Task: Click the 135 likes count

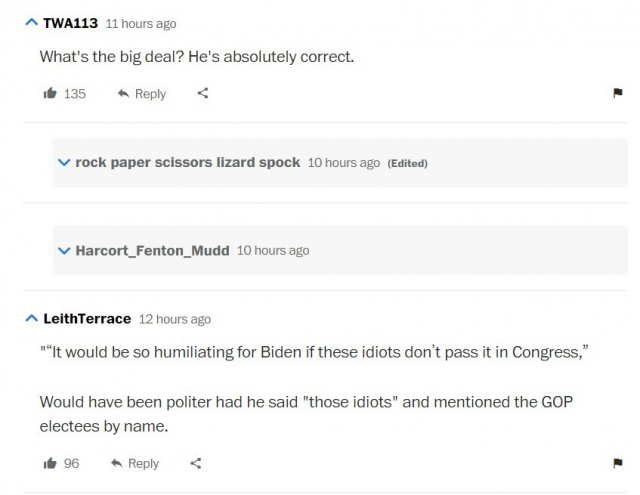Action: [x=75, y=94]
